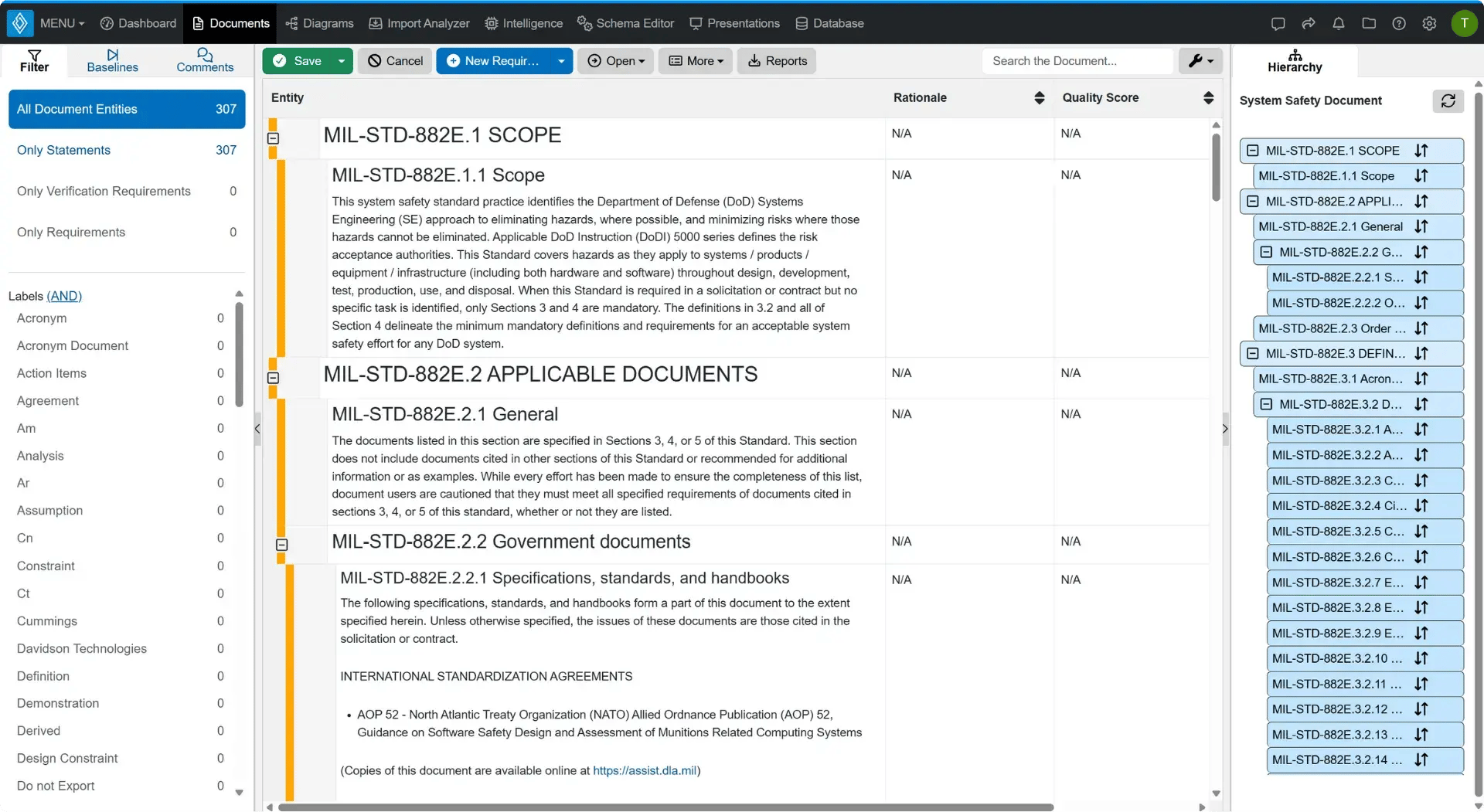Click reorder arrows for MIL-STD-882E.3.2.4
Viewport: 1484px width, 812px height.
point(1421,506)
